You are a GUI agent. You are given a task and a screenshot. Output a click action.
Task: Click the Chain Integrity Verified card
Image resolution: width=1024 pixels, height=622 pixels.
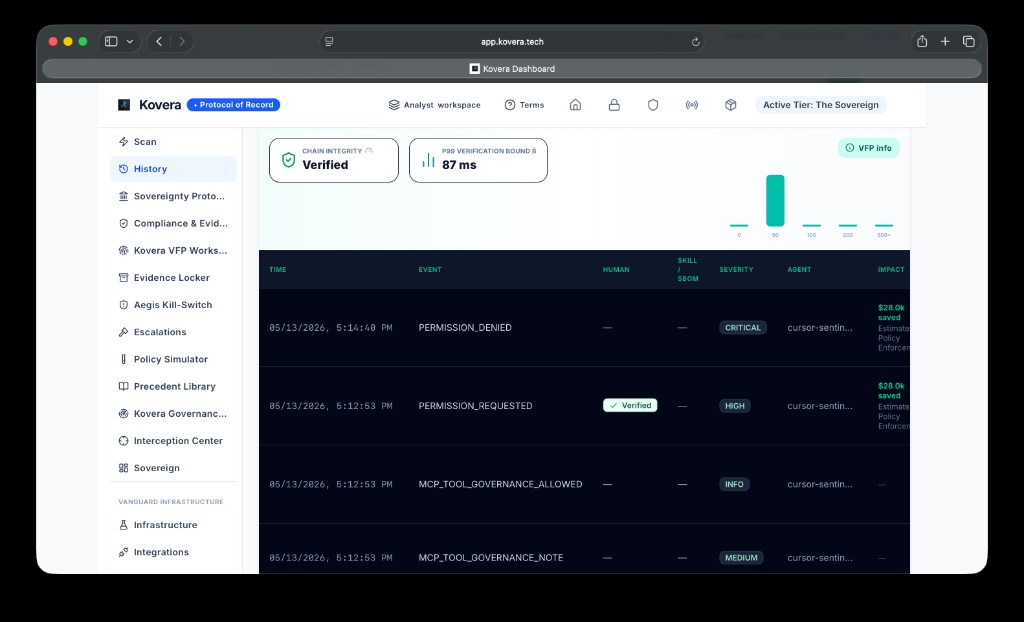coord(334,160)
